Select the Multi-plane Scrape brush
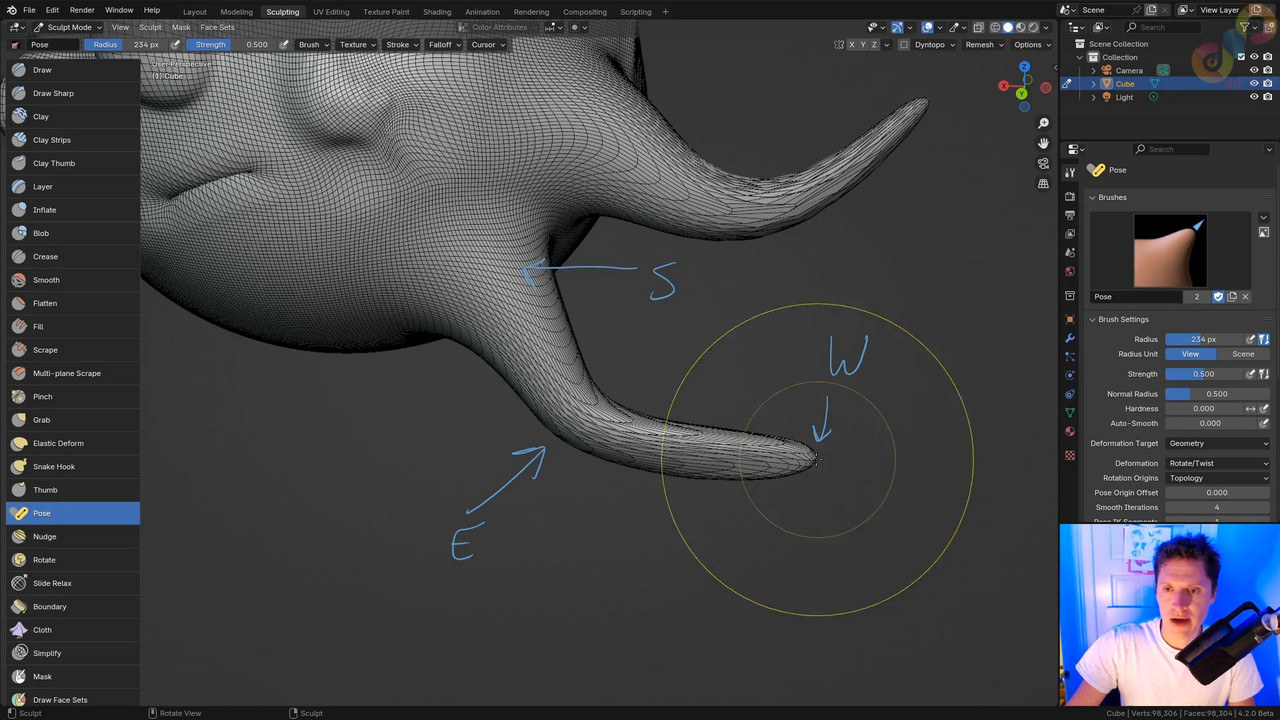The width and height of the screenshot is (1280, 720). [72, 373]
